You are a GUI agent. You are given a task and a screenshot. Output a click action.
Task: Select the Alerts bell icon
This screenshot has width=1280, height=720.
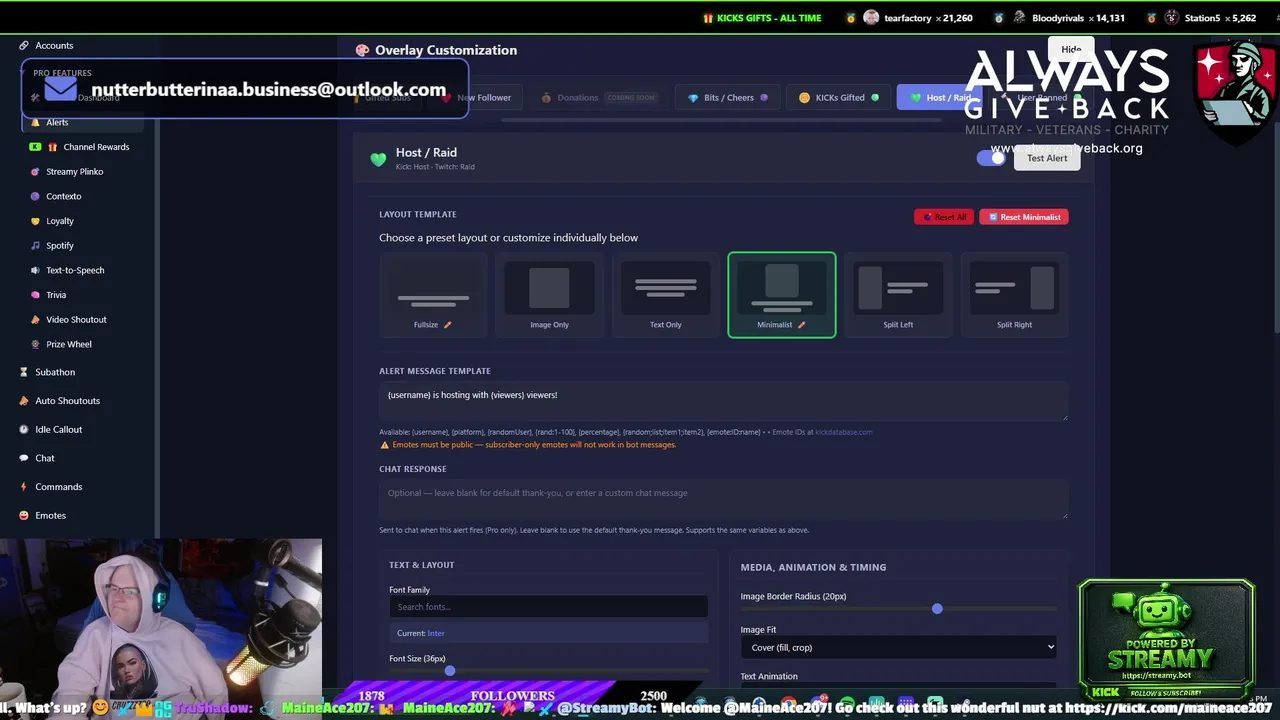36,122
